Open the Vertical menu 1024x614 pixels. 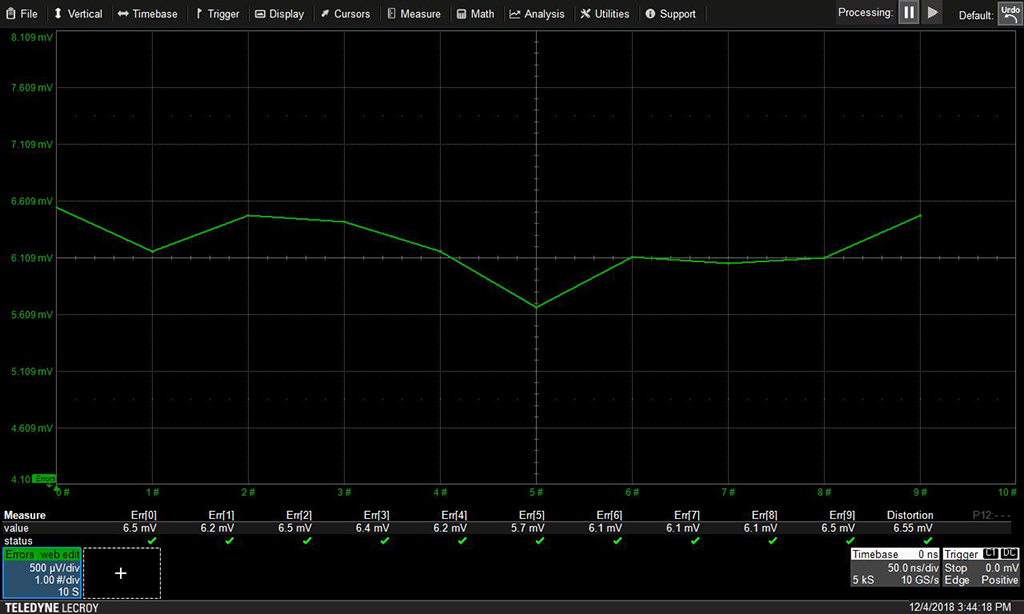(77, 14)
